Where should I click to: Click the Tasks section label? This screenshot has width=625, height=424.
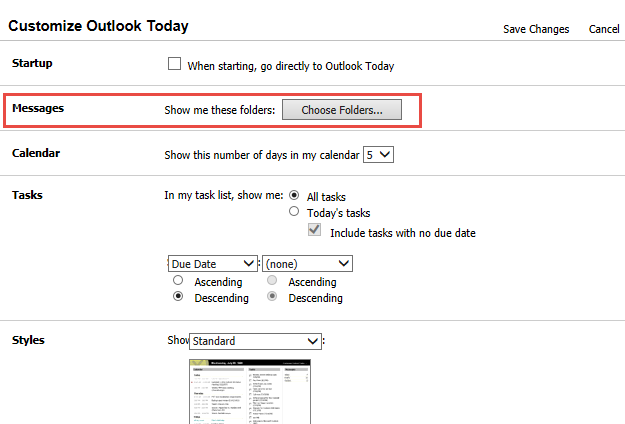pos(27,195)
